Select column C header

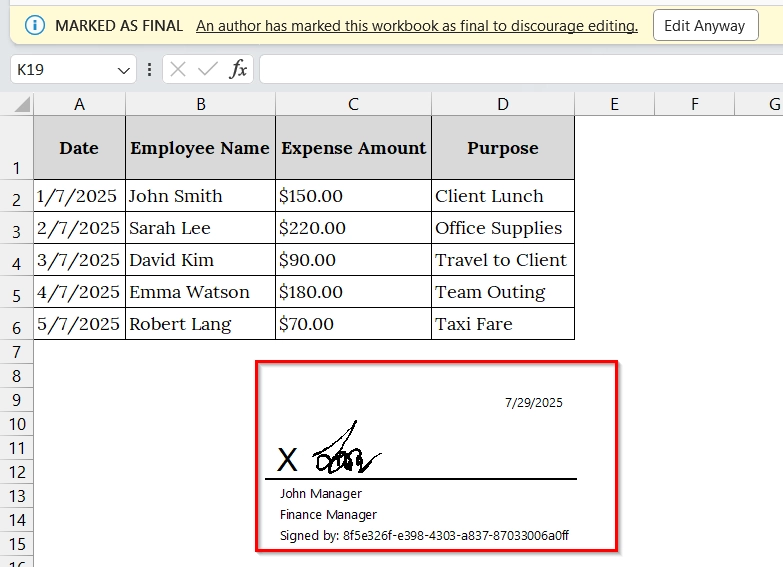[x=353, y=104]
